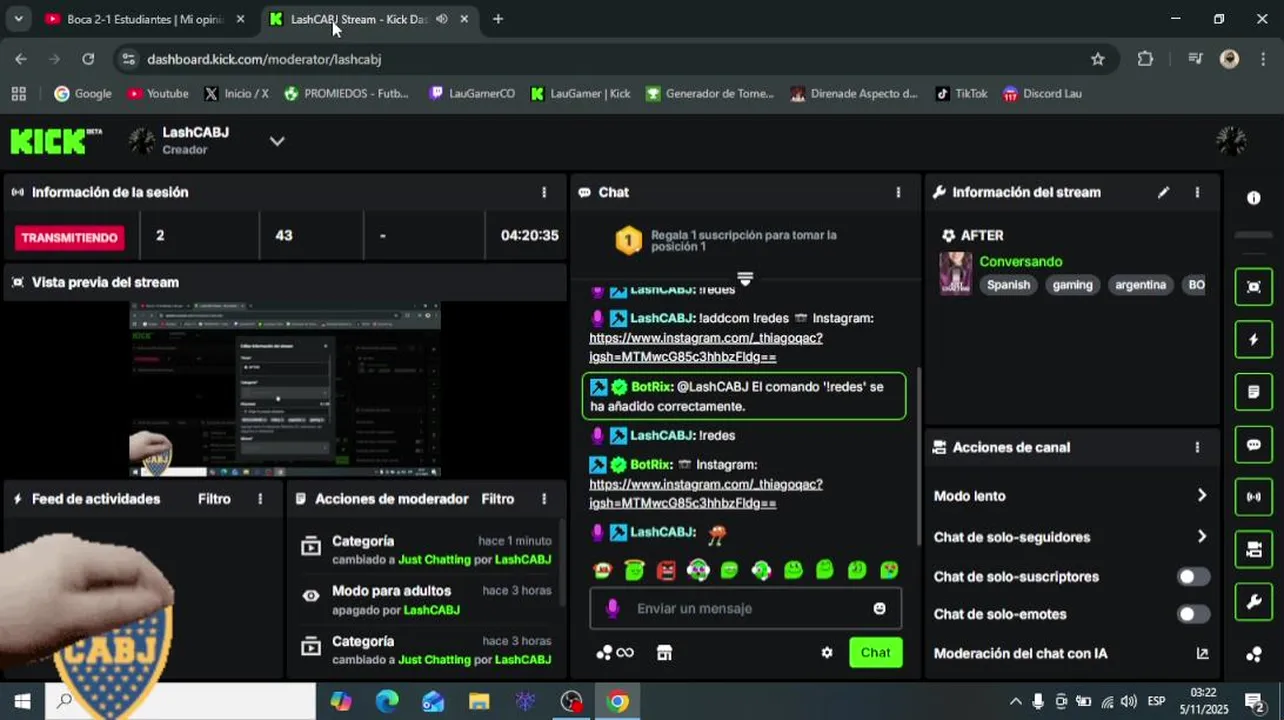Click the stream preview thumbnail
This screenshot has width=1284, height=720.
(x=285, y=390)
